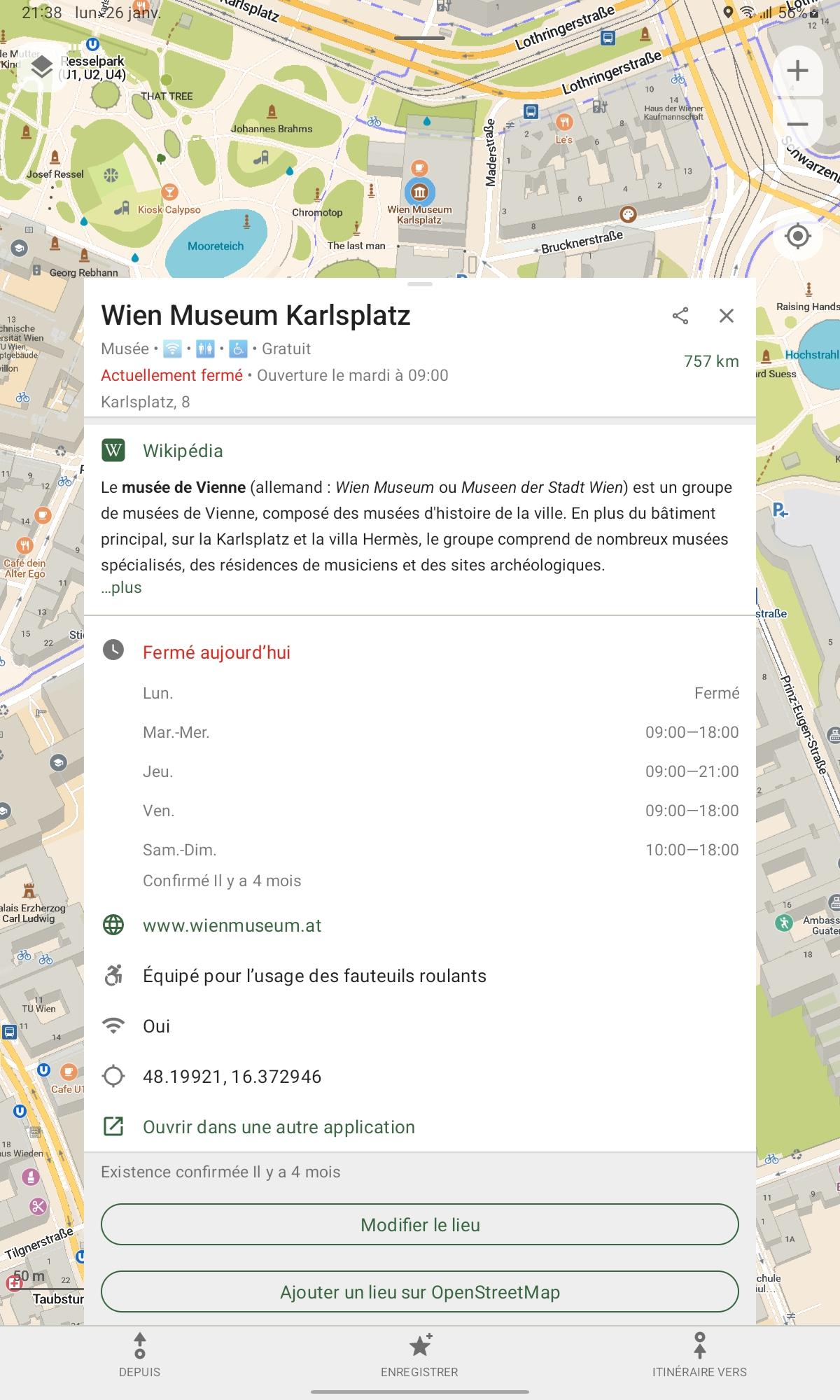The width and height of the screenshot is (840, 1400).
Task: Select the Wien Museum Karlsplatz map marker
Action: [x=419, y=192]
